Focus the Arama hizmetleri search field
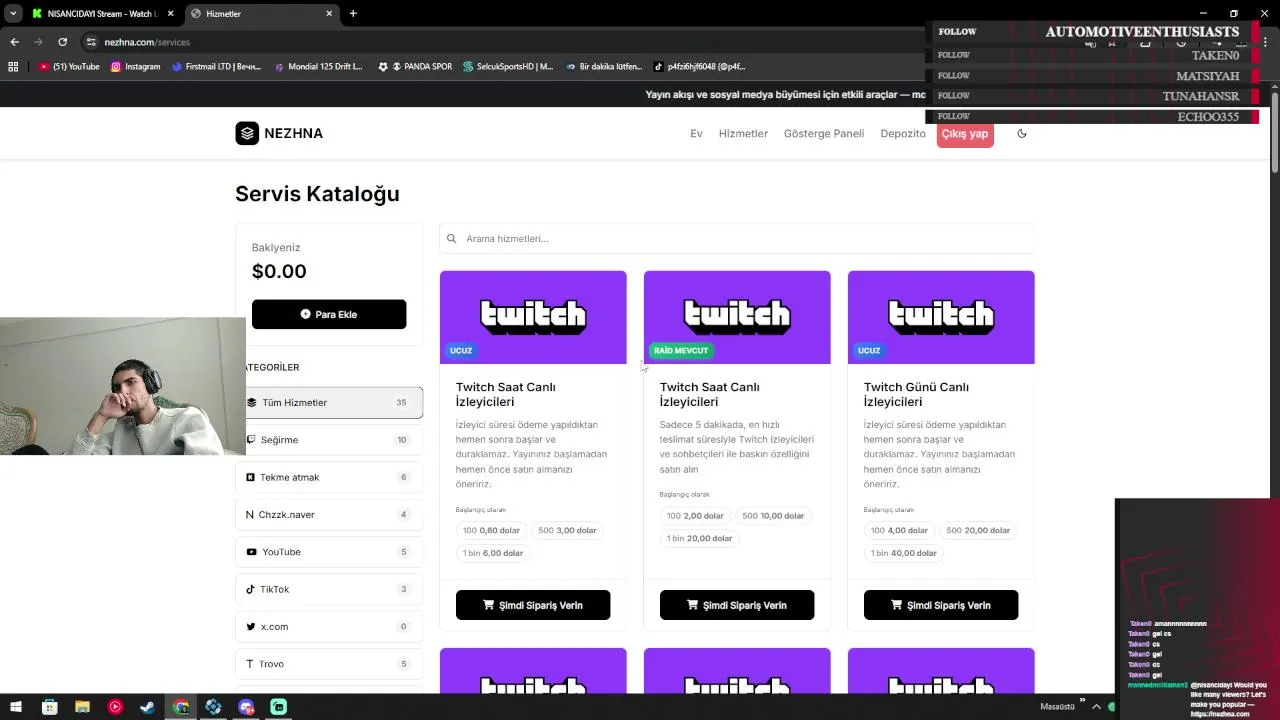The width and height of the screenshot is (1280, 720). (737, 238)
